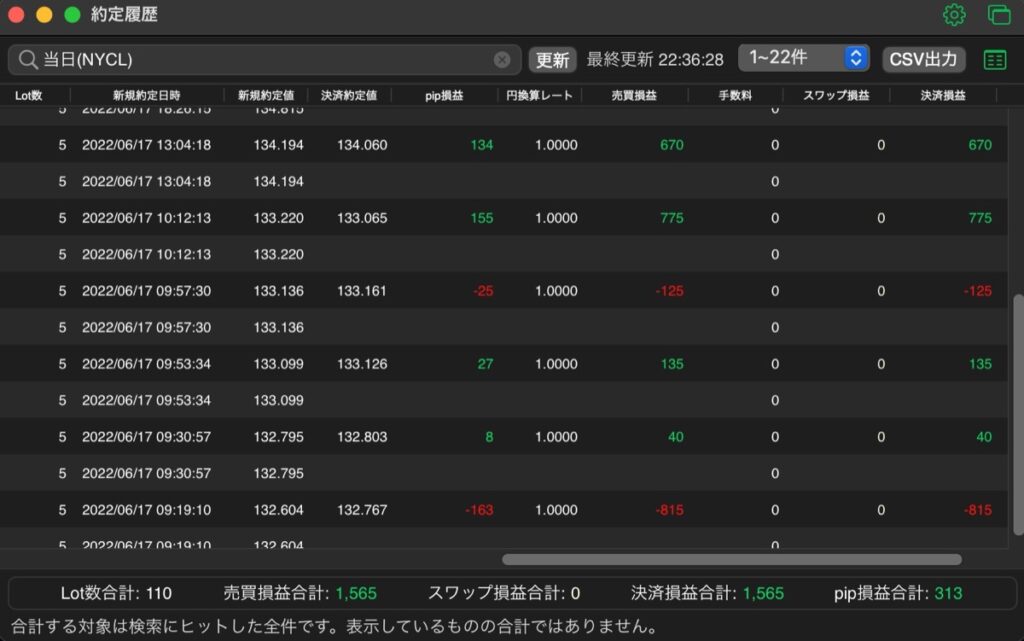Click the green list layout icon beside CSV出力
1024x641 pixels.
(x=995, y=60)
